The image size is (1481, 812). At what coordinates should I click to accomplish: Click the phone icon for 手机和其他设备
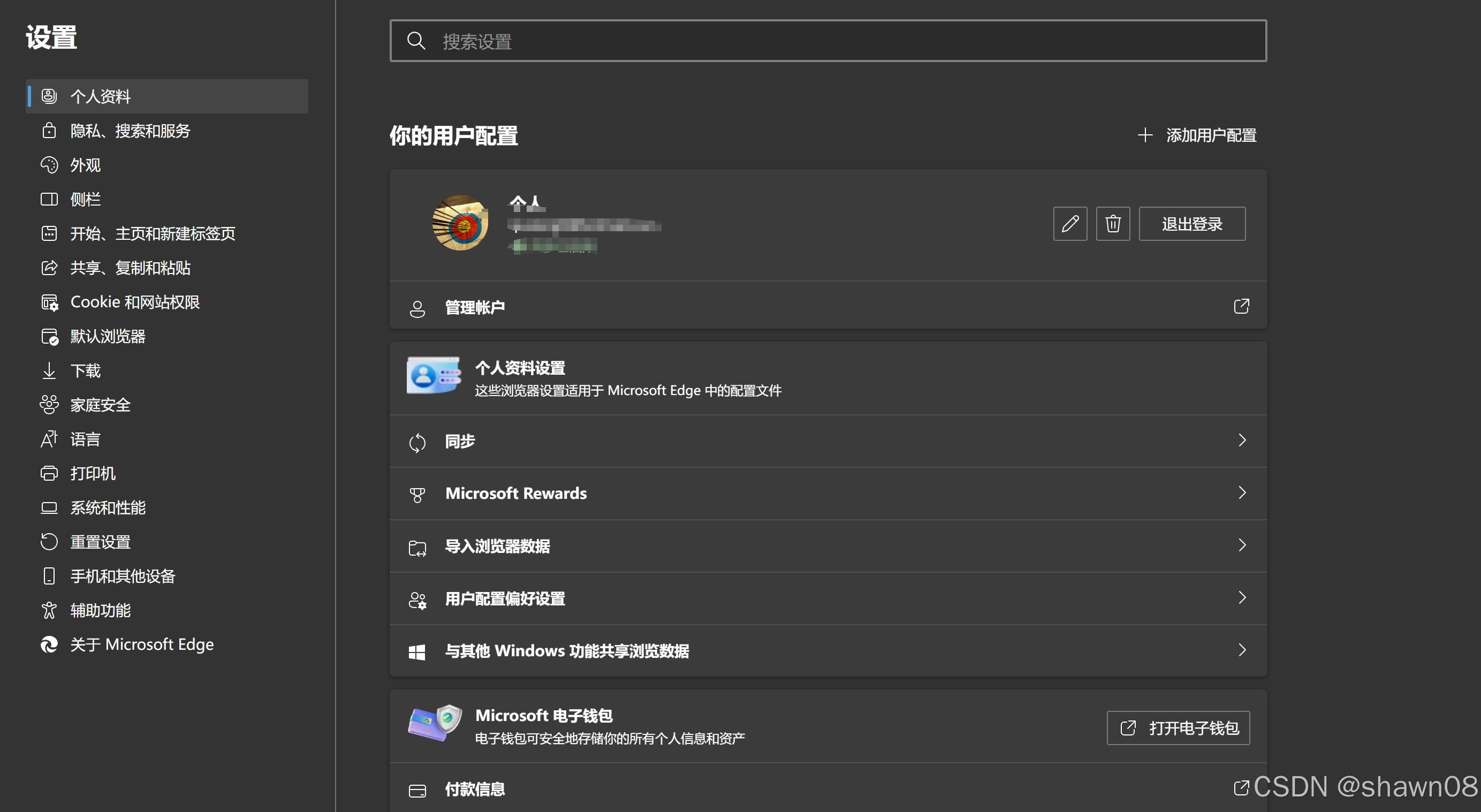(49, 575)
